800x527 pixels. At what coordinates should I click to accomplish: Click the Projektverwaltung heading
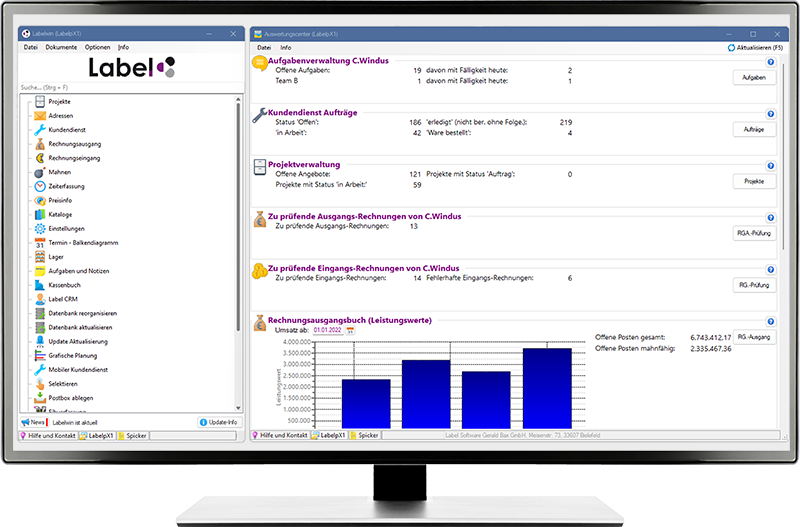[x=304, y=165]
